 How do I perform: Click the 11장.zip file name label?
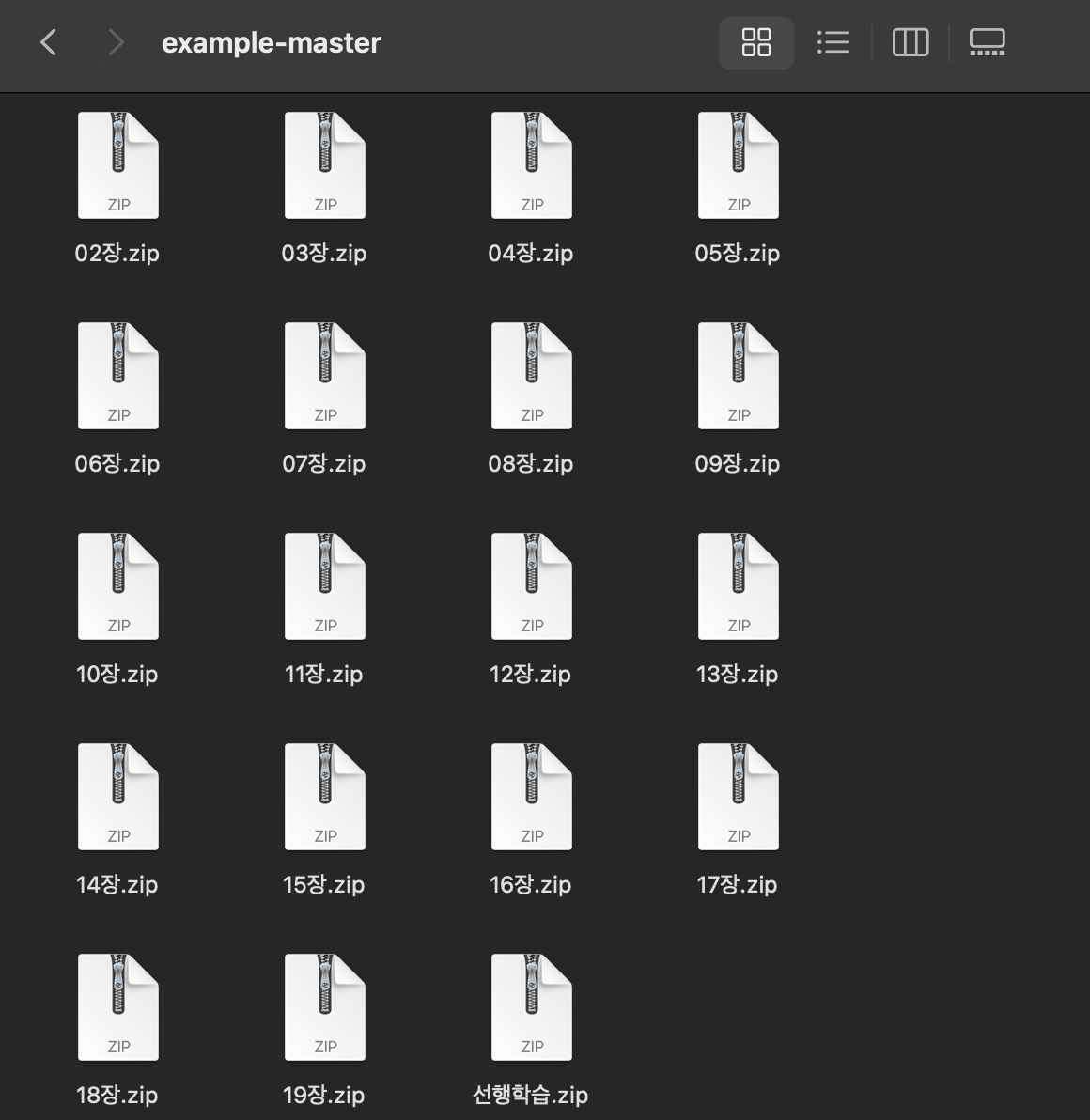[x=324, y=674]
